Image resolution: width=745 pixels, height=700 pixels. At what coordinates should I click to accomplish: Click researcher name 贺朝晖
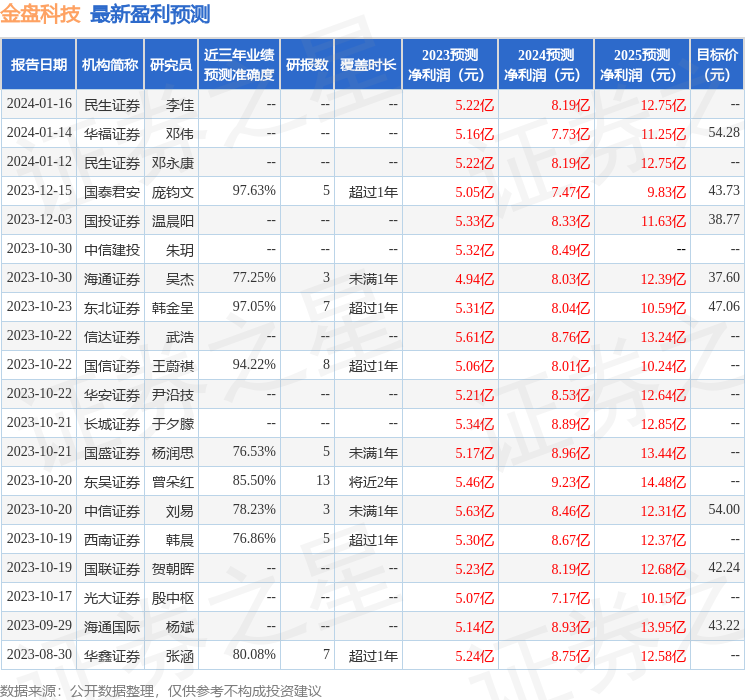click(173, 569)
